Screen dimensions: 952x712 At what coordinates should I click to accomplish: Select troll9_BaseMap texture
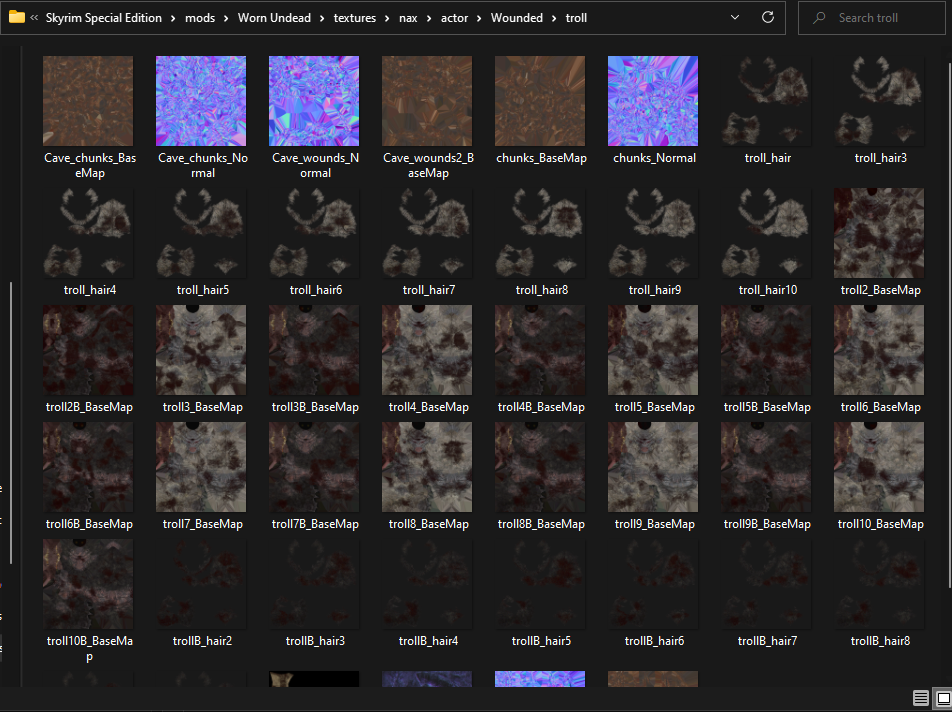pos(653,476)
